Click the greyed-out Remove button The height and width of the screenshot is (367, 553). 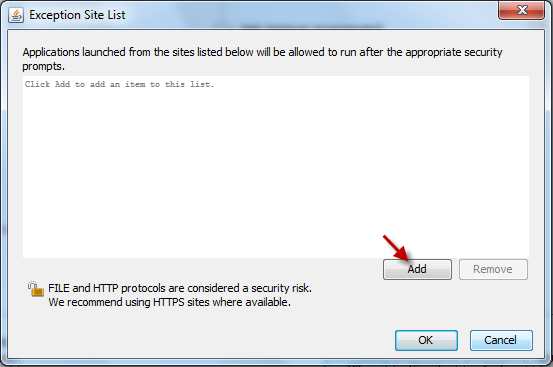tap(493, 269)
